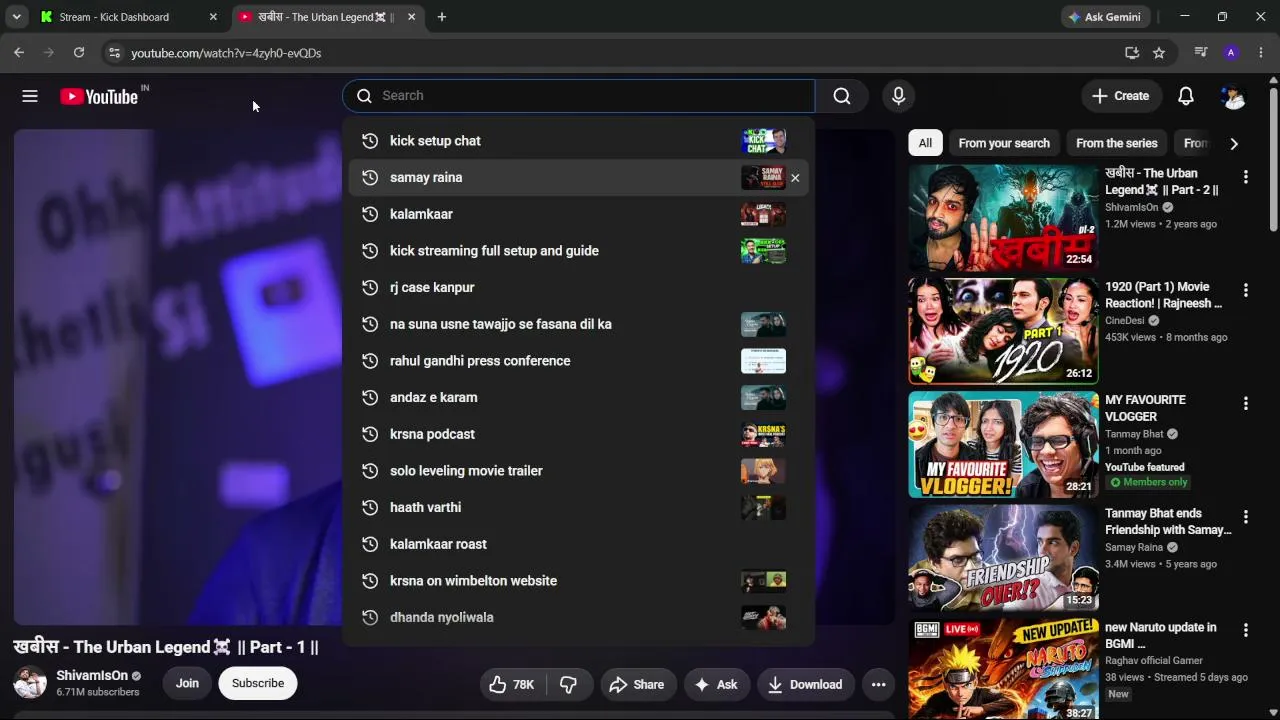Open a new browser tab
The width and height of the screenshot is (1280, 720).
point(441,17)
